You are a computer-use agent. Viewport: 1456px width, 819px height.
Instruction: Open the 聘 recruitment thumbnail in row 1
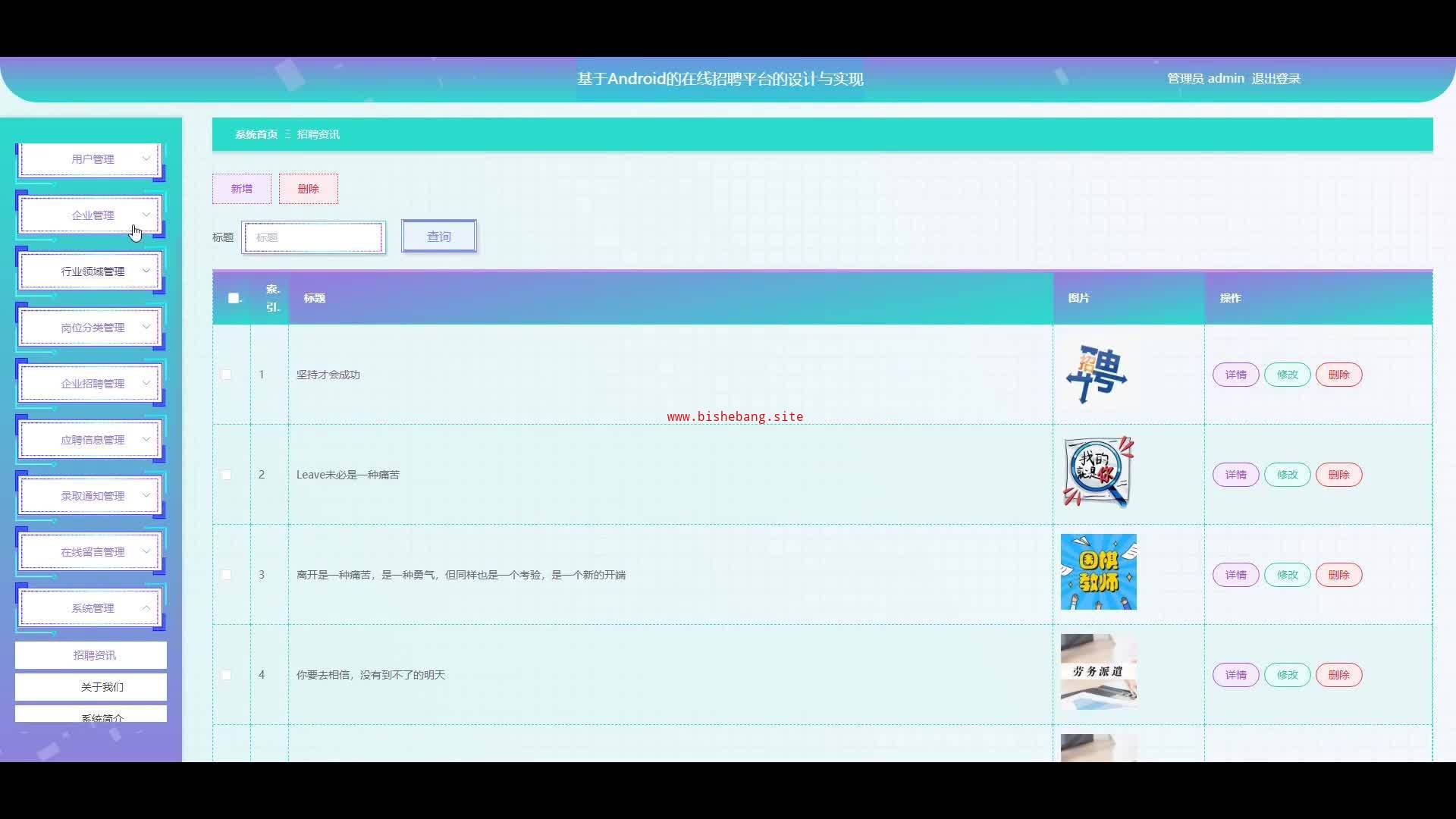point(1097,375)
